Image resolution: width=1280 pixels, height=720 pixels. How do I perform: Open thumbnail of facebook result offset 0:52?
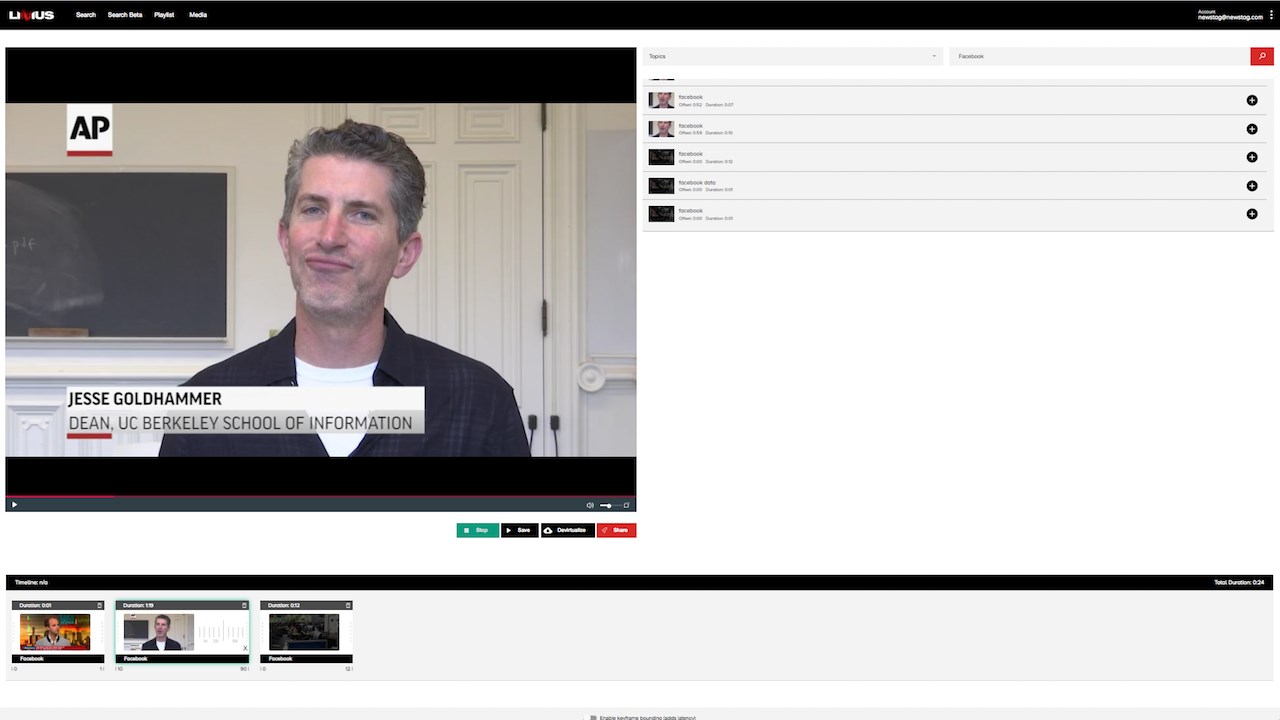661,100
